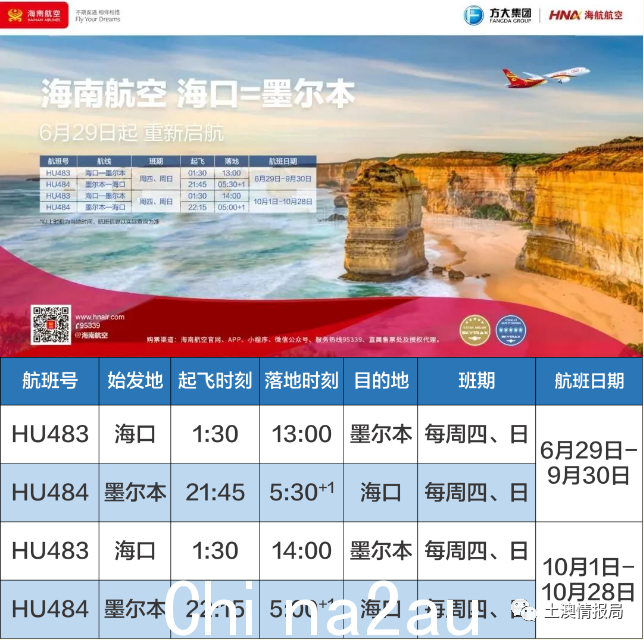Click the 6月29日–9月30日 date range in large table

pos(589,463)
